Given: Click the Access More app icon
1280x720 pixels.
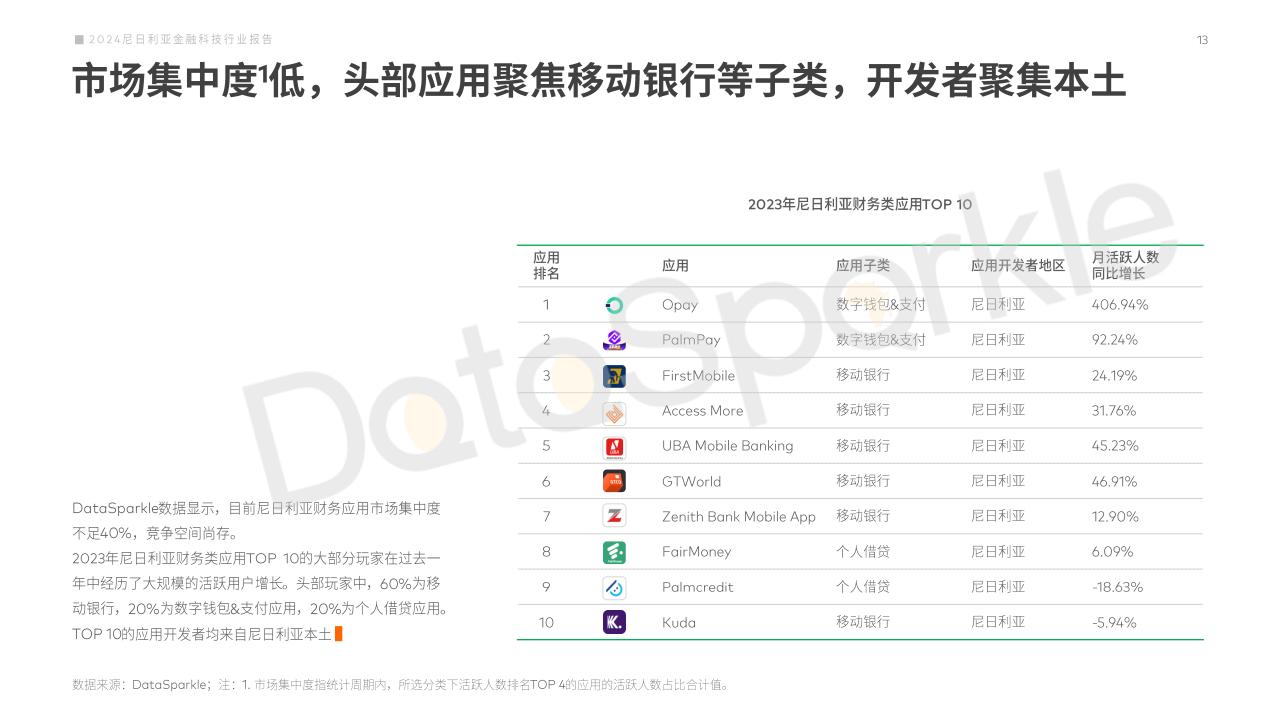Looking at the screenshot, I should pos(614,411).
